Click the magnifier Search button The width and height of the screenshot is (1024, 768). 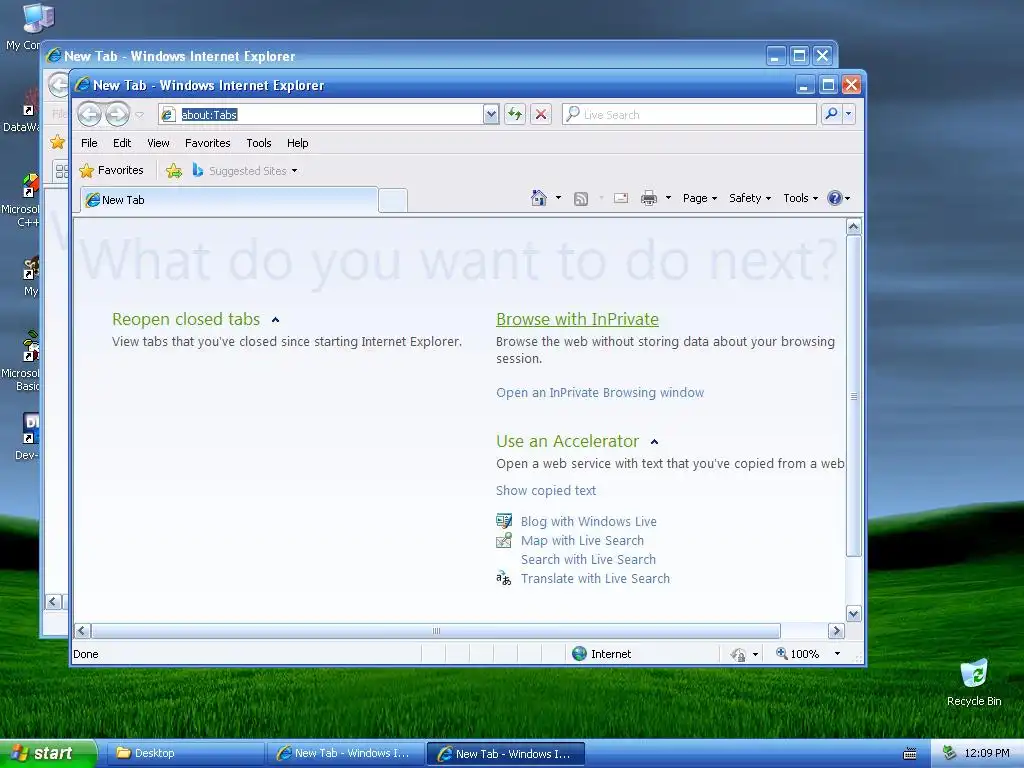[831, 114]
